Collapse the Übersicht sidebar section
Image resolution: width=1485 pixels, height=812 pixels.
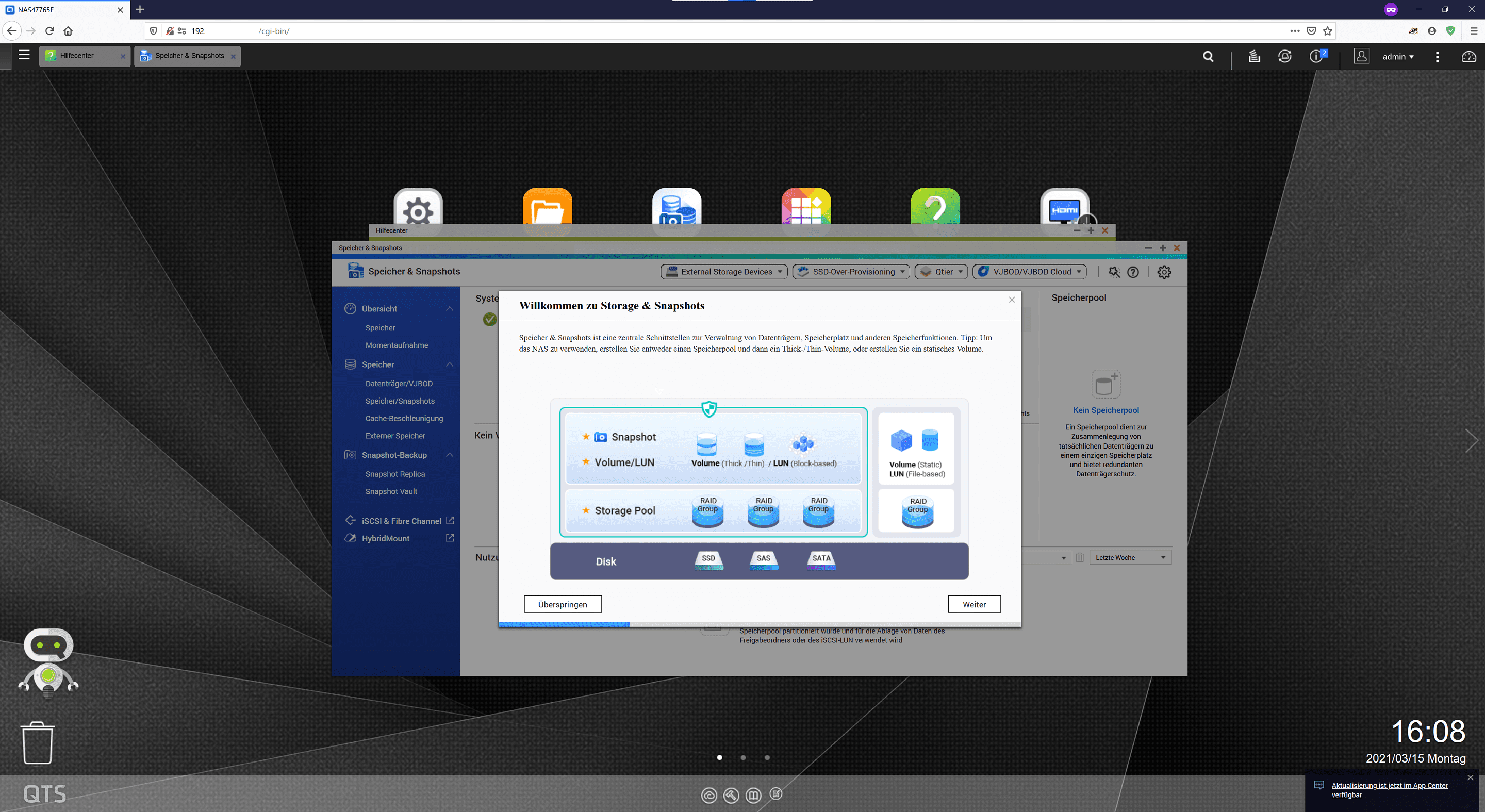click(x=450, y=308)
